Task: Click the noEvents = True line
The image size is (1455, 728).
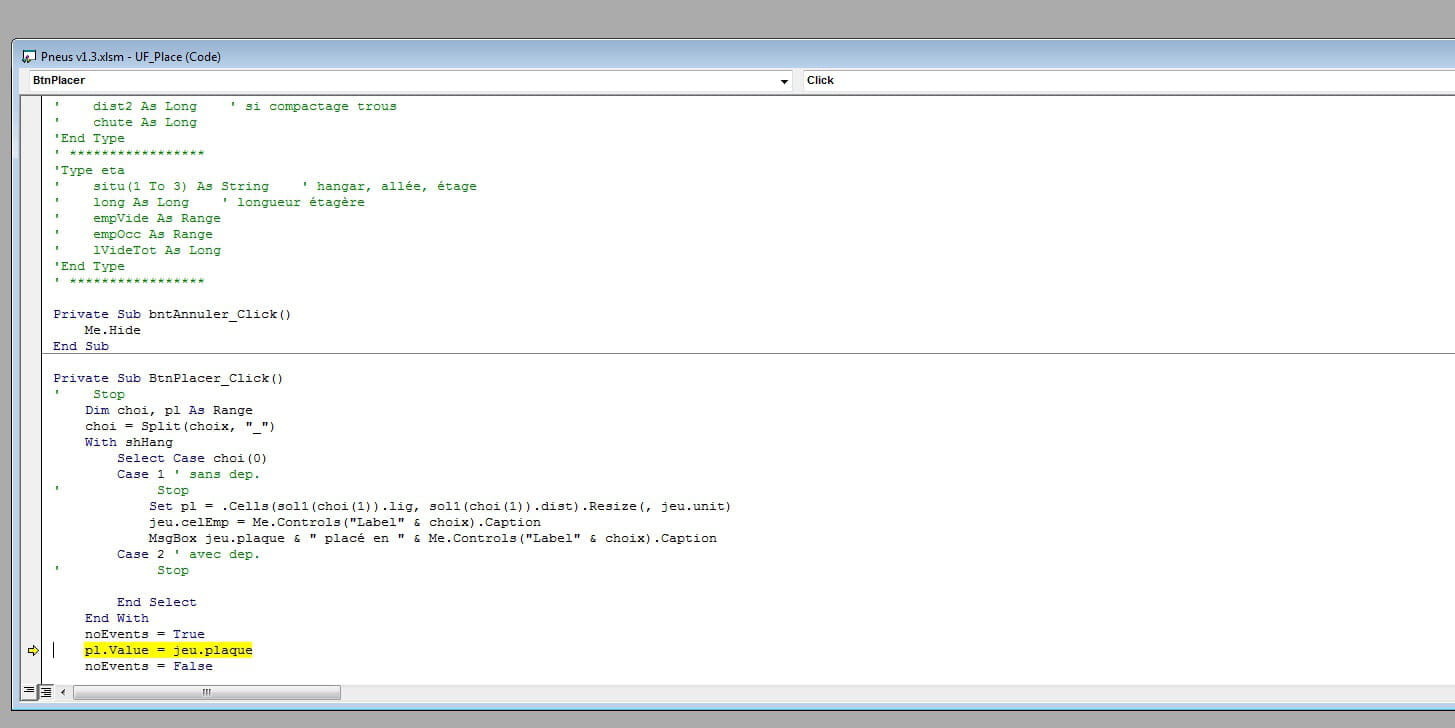Action: [x=144, y=634]
